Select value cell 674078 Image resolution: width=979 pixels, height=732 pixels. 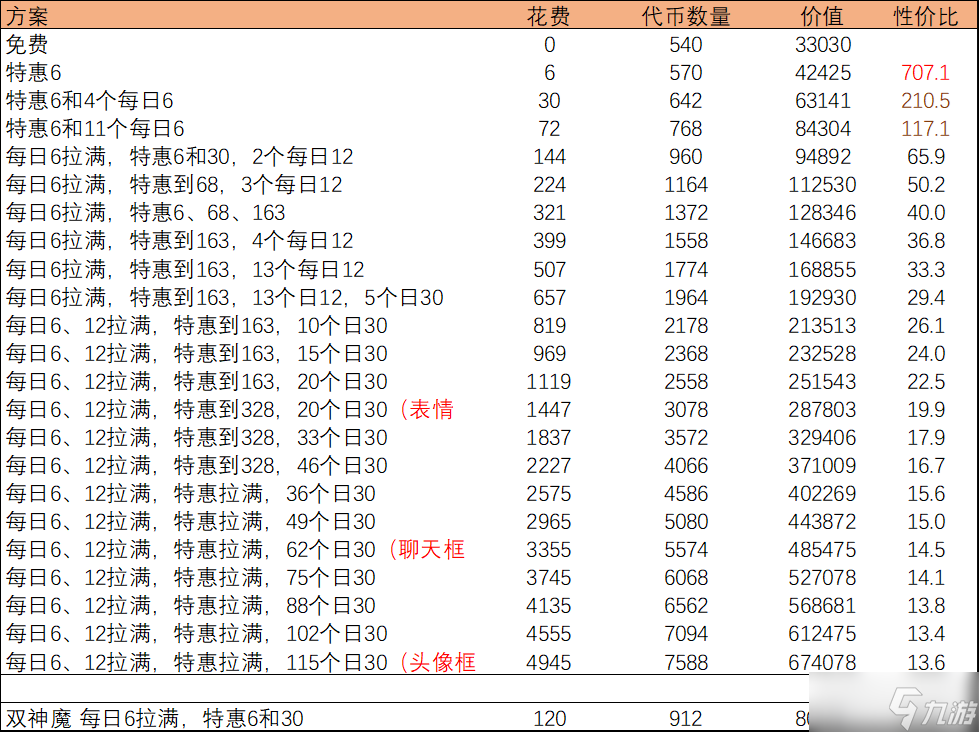(x=822, y=662)
